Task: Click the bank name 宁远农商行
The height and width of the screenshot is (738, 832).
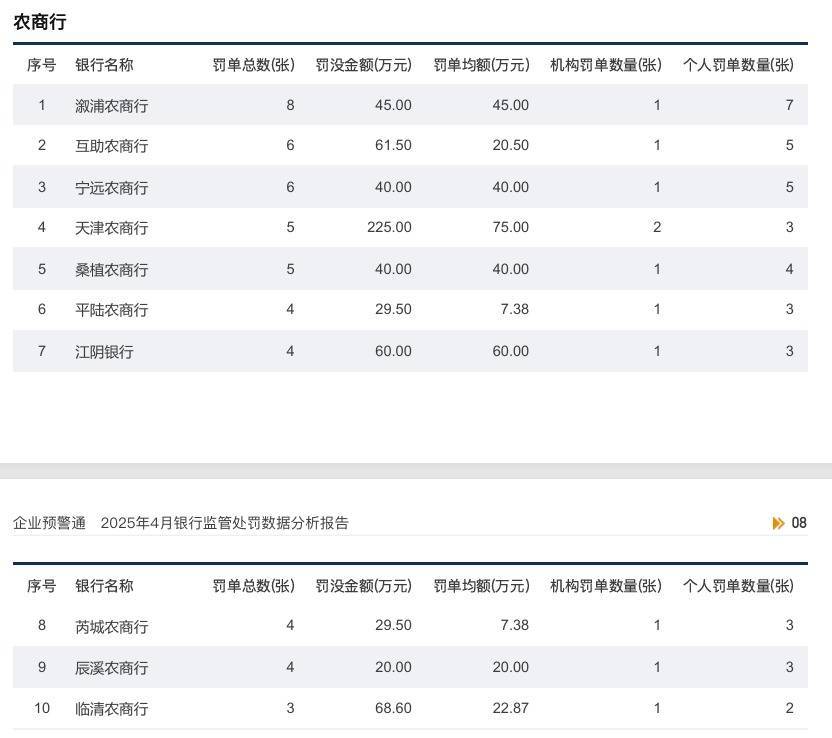Action: (x=103, y=186)
